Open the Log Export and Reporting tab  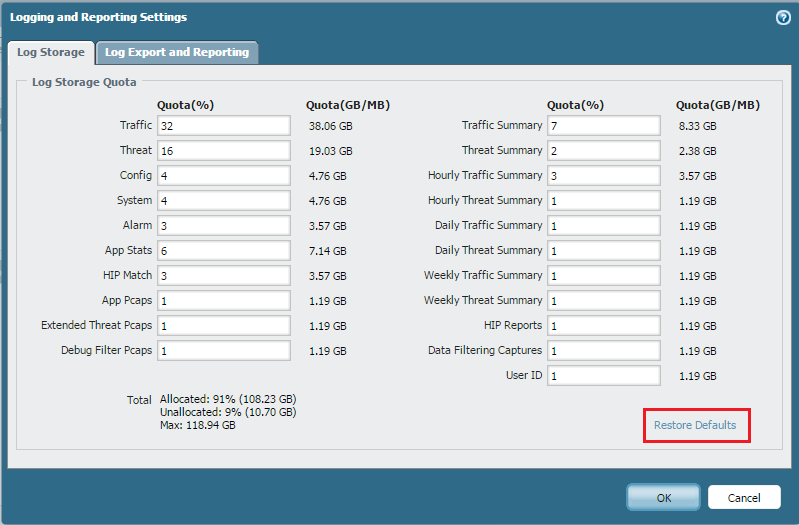click(x=177, y=52)
